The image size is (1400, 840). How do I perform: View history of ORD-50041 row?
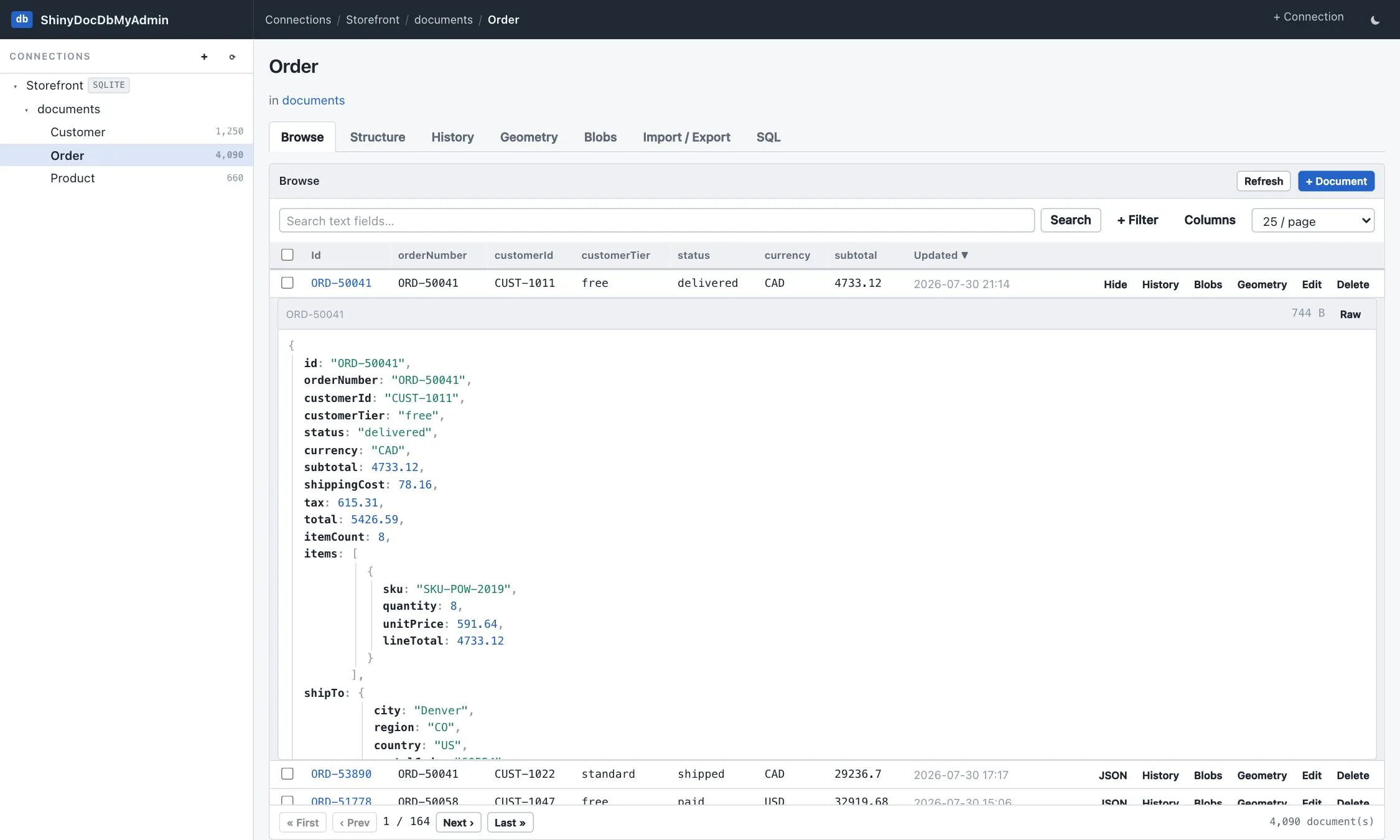[x=1160, y=284]
